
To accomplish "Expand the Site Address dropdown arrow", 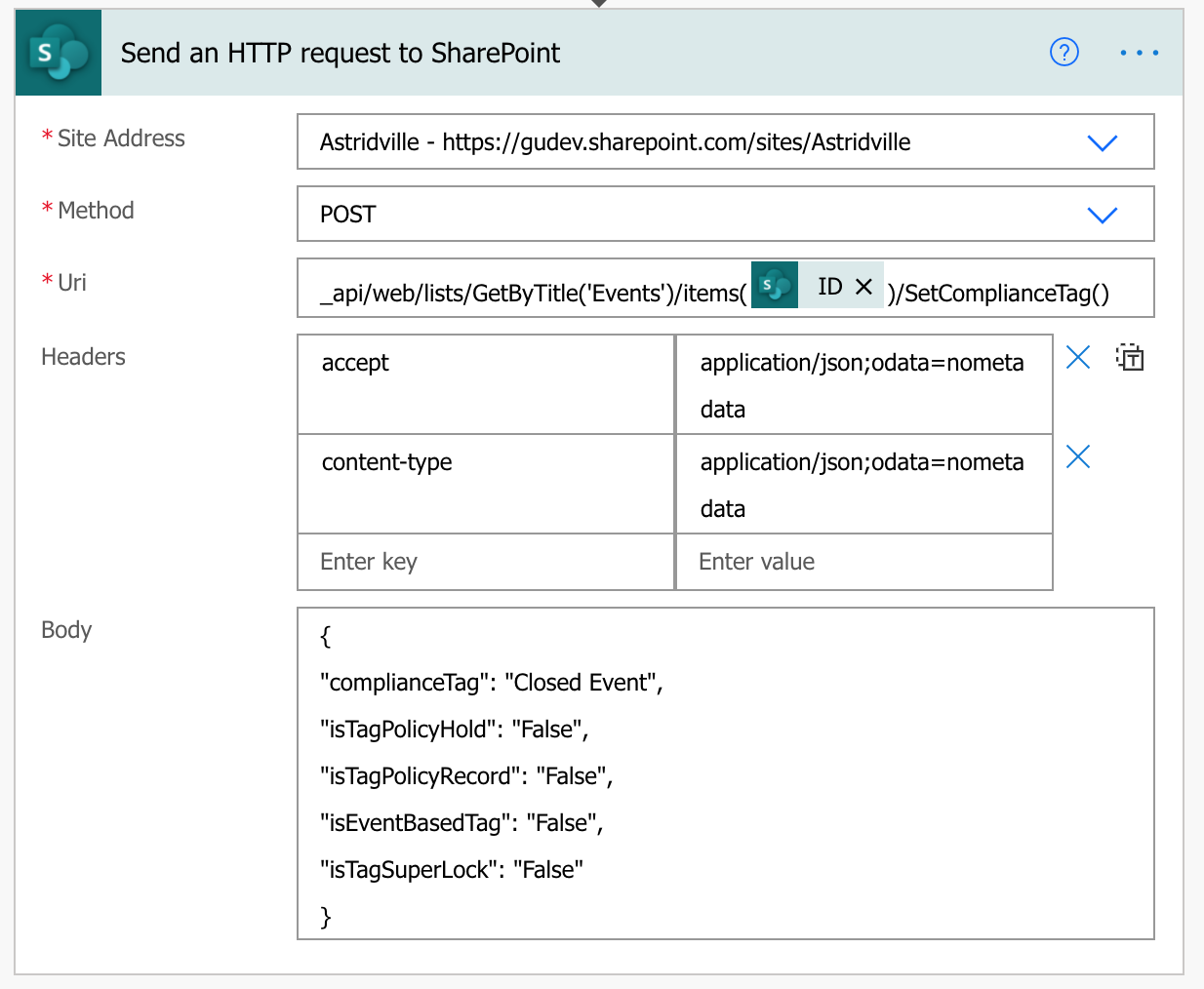I will (x=1102, y=143).
